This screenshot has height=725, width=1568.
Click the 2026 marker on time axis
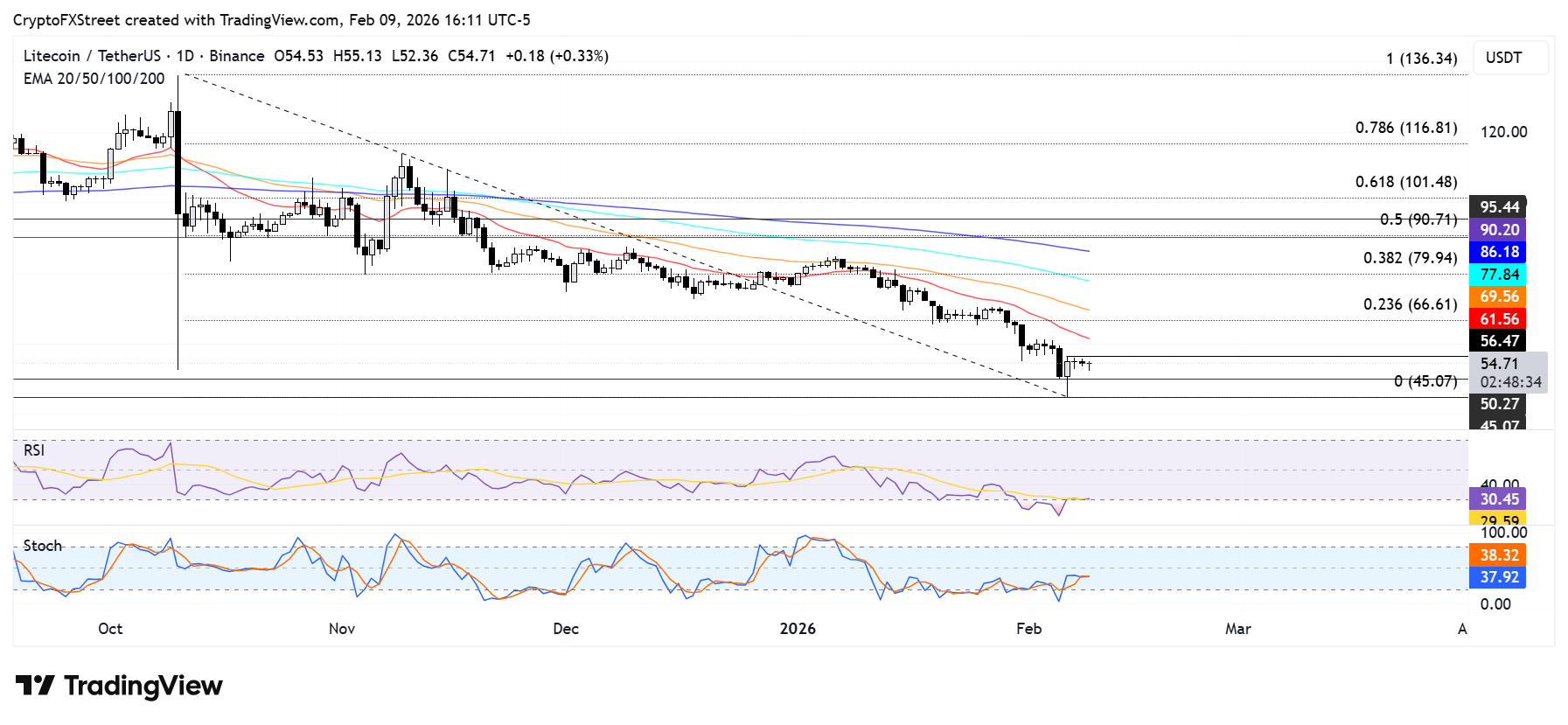click(x=798, y=629)
